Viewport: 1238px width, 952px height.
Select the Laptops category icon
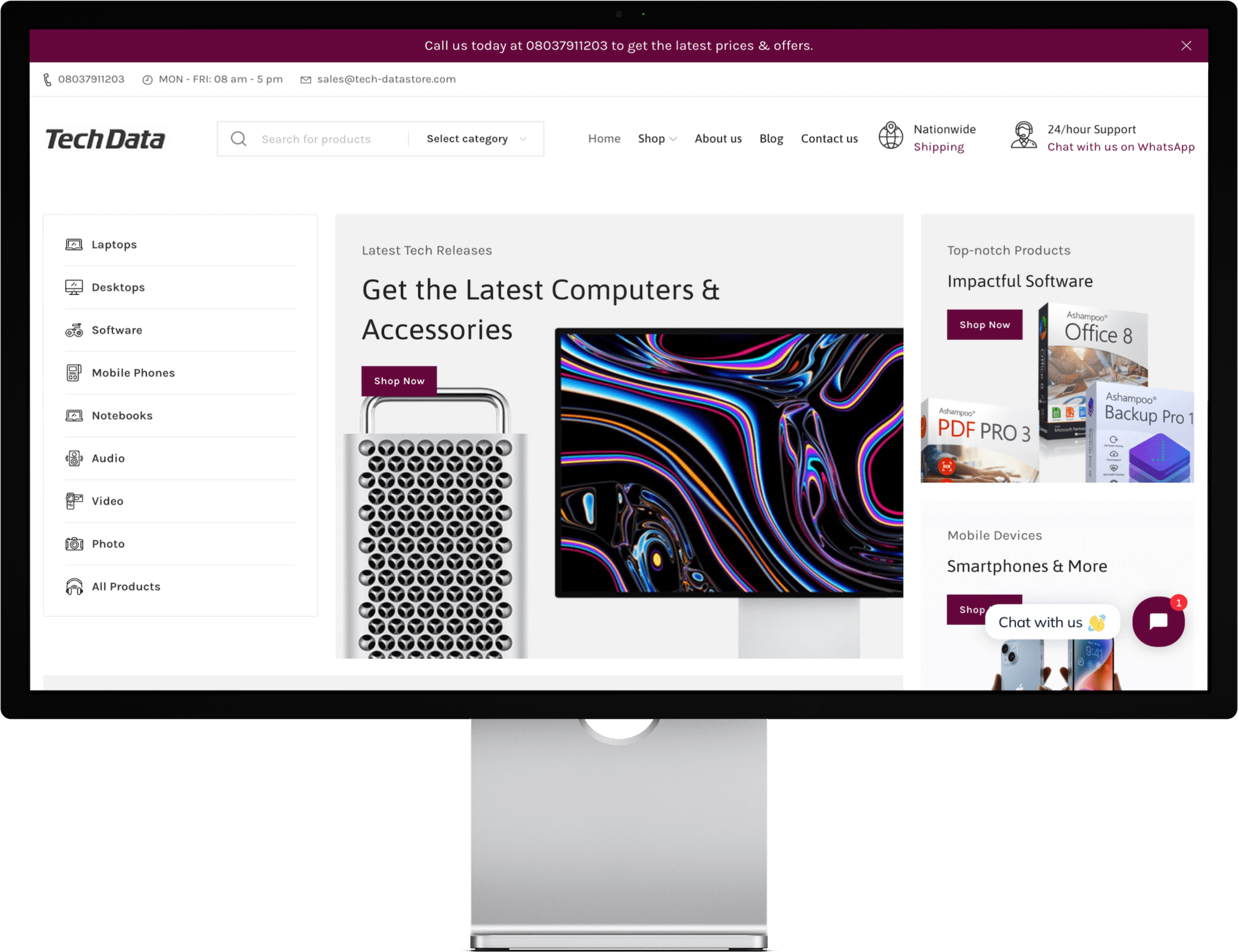74,244
